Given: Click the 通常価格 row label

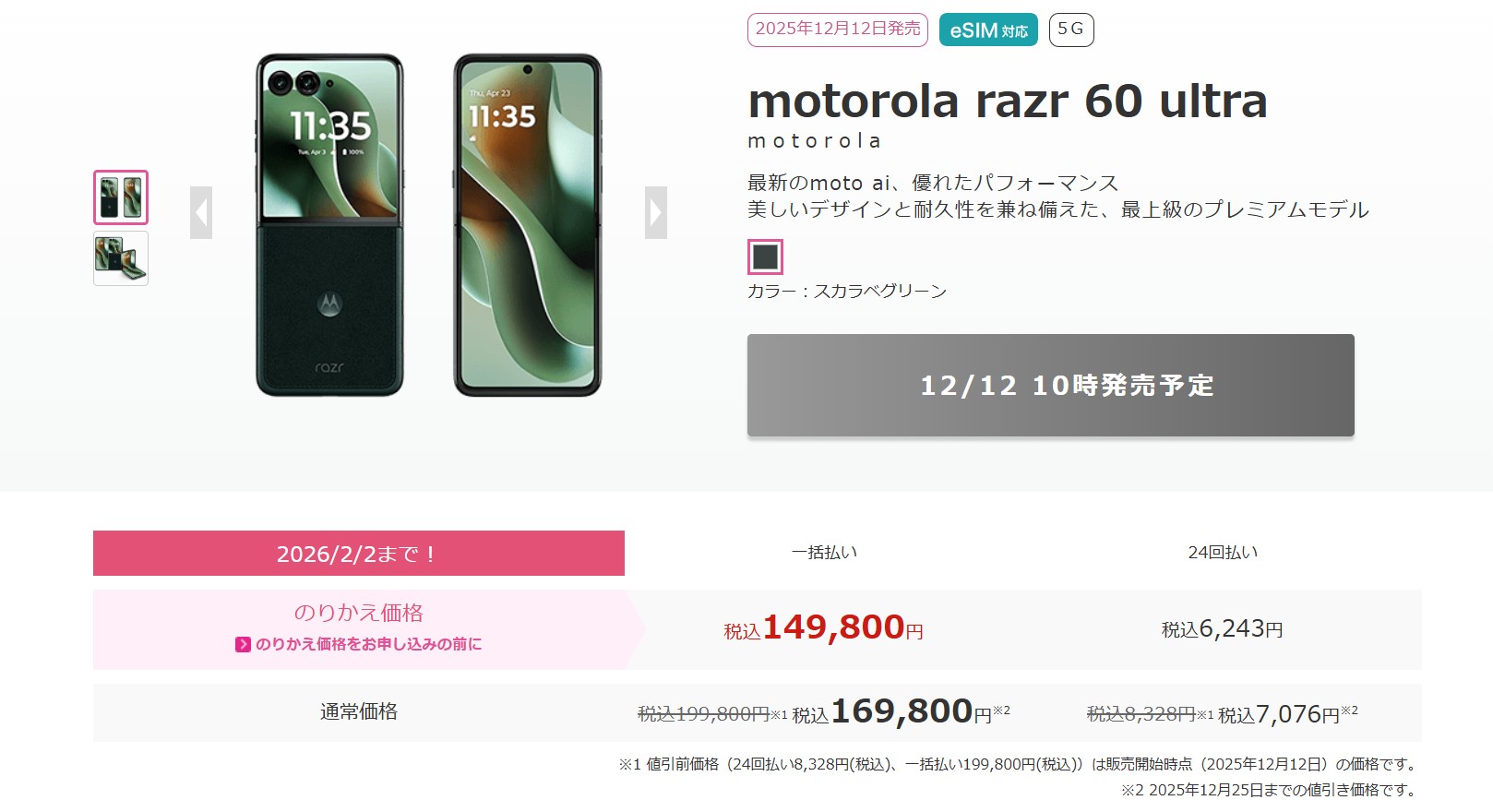Looking at the screenshot, I should coord(359,711).
